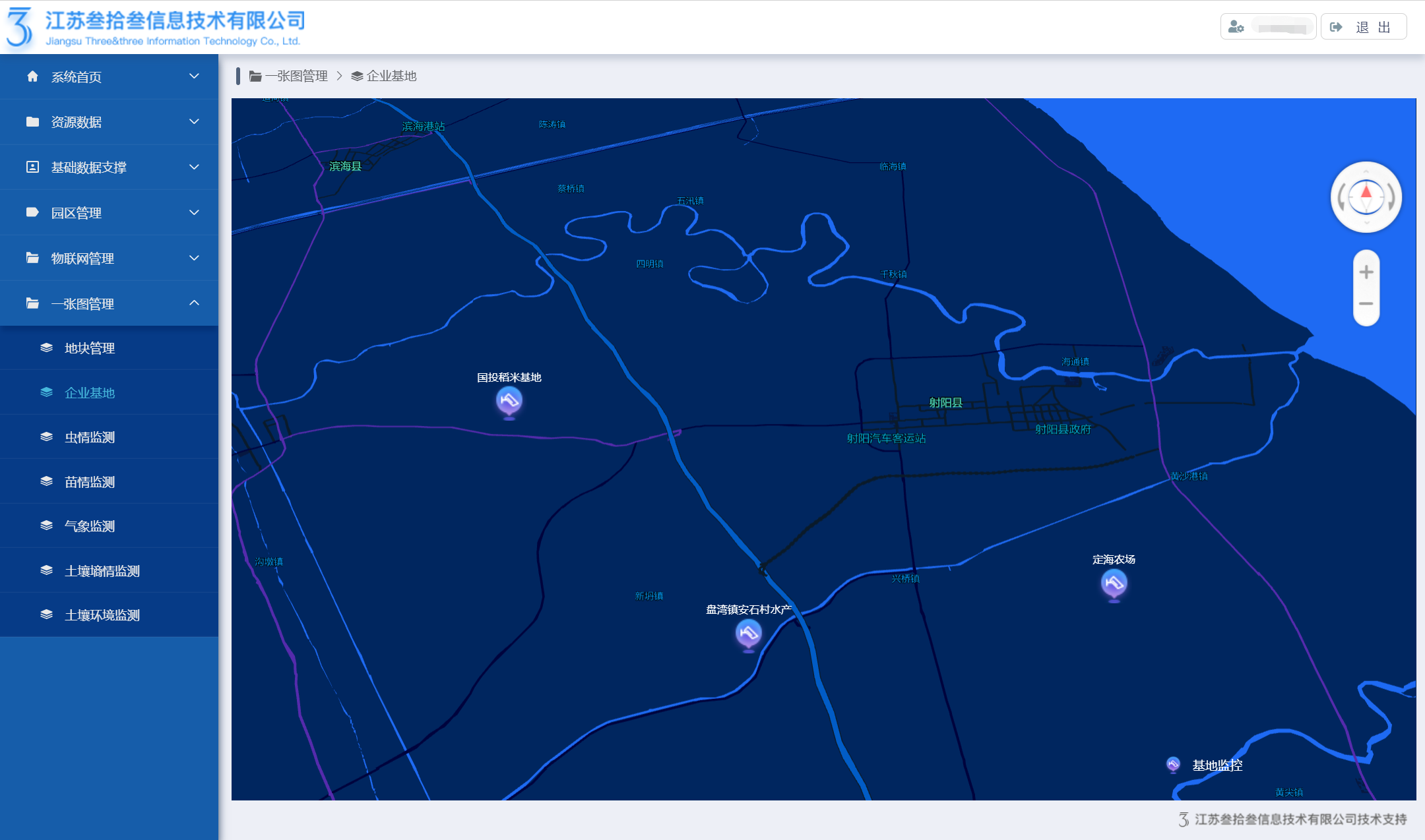Open the 虫情监测 submenu item

pos(90,437)
